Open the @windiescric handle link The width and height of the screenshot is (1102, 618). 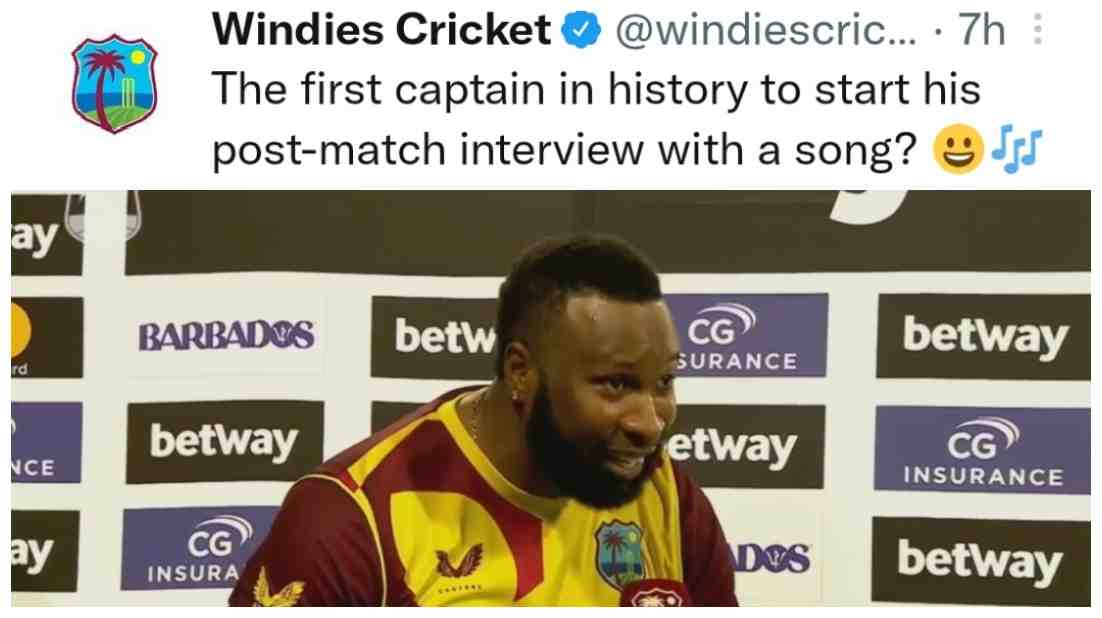765,31
